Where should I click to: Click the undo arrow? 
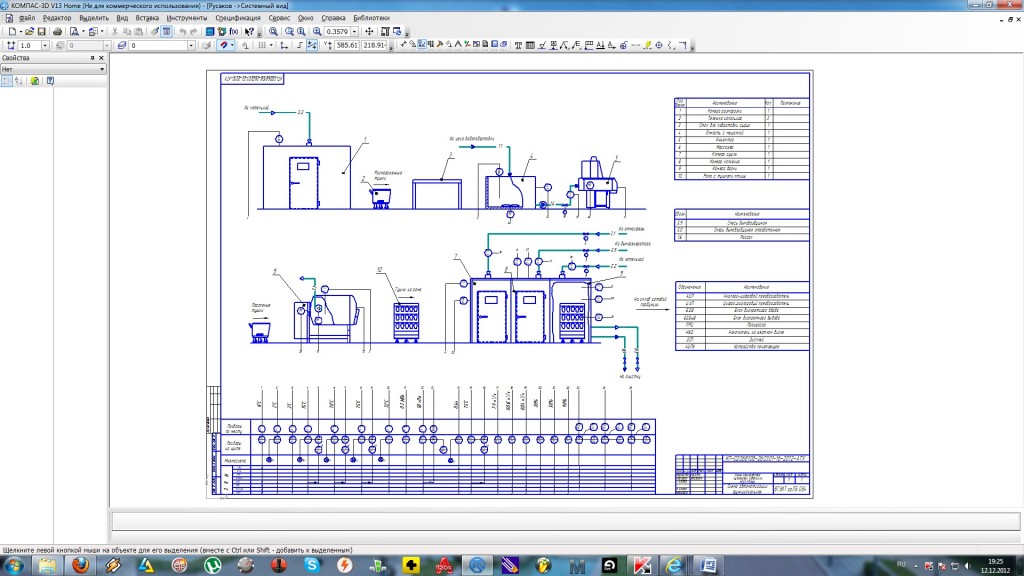(183, 31)
